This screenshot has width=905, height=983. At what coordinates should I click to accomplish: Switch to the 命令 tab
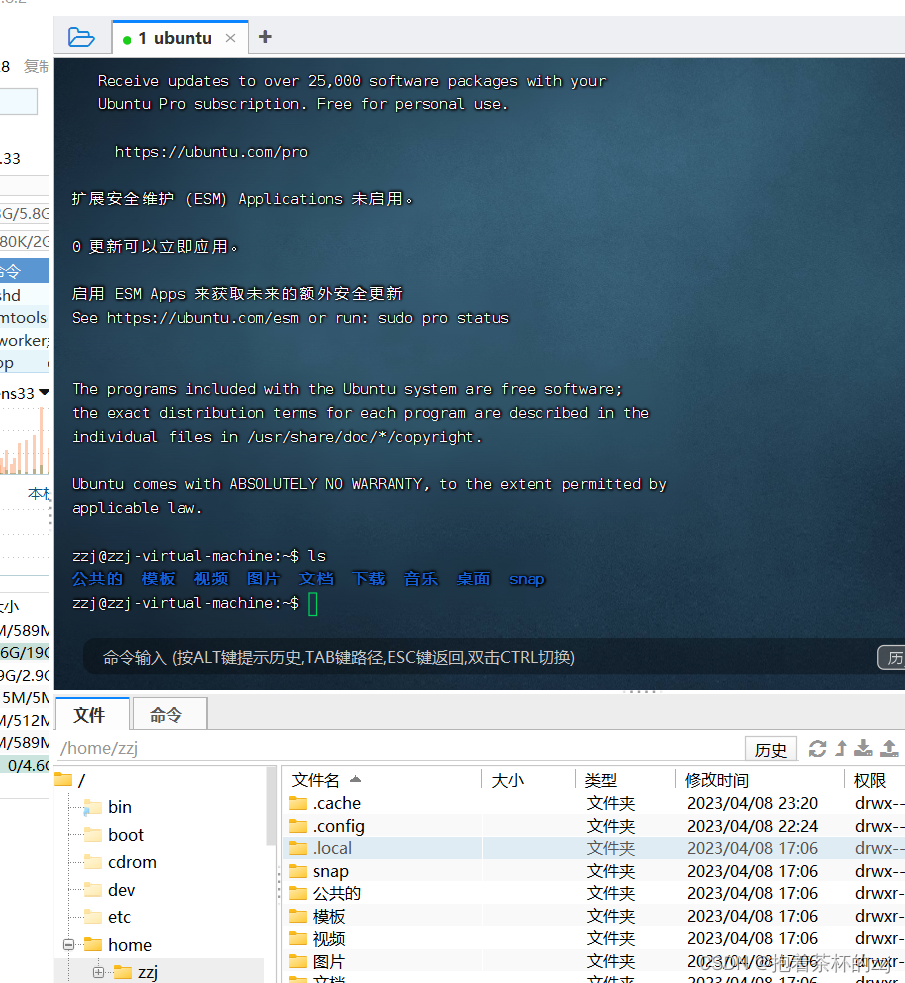pyautogui.click(x=168, y=713)
